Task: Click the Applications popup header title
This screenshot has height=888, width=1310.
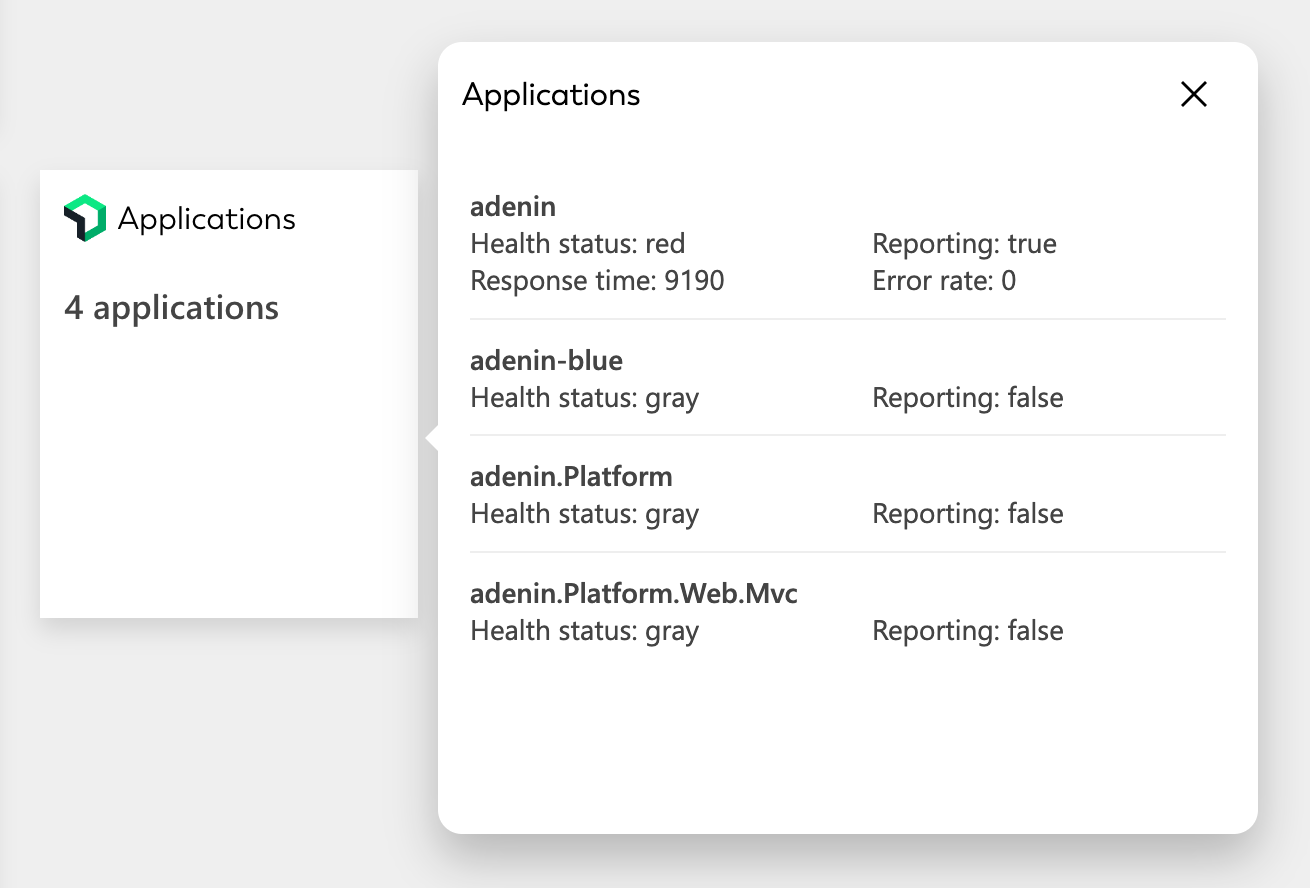Action: [x=551, y=95]
